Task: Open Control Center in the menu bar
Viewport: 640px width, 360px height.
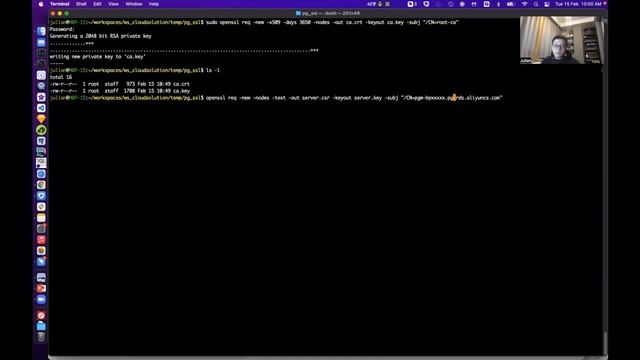Action: click(x=547, y=4)
